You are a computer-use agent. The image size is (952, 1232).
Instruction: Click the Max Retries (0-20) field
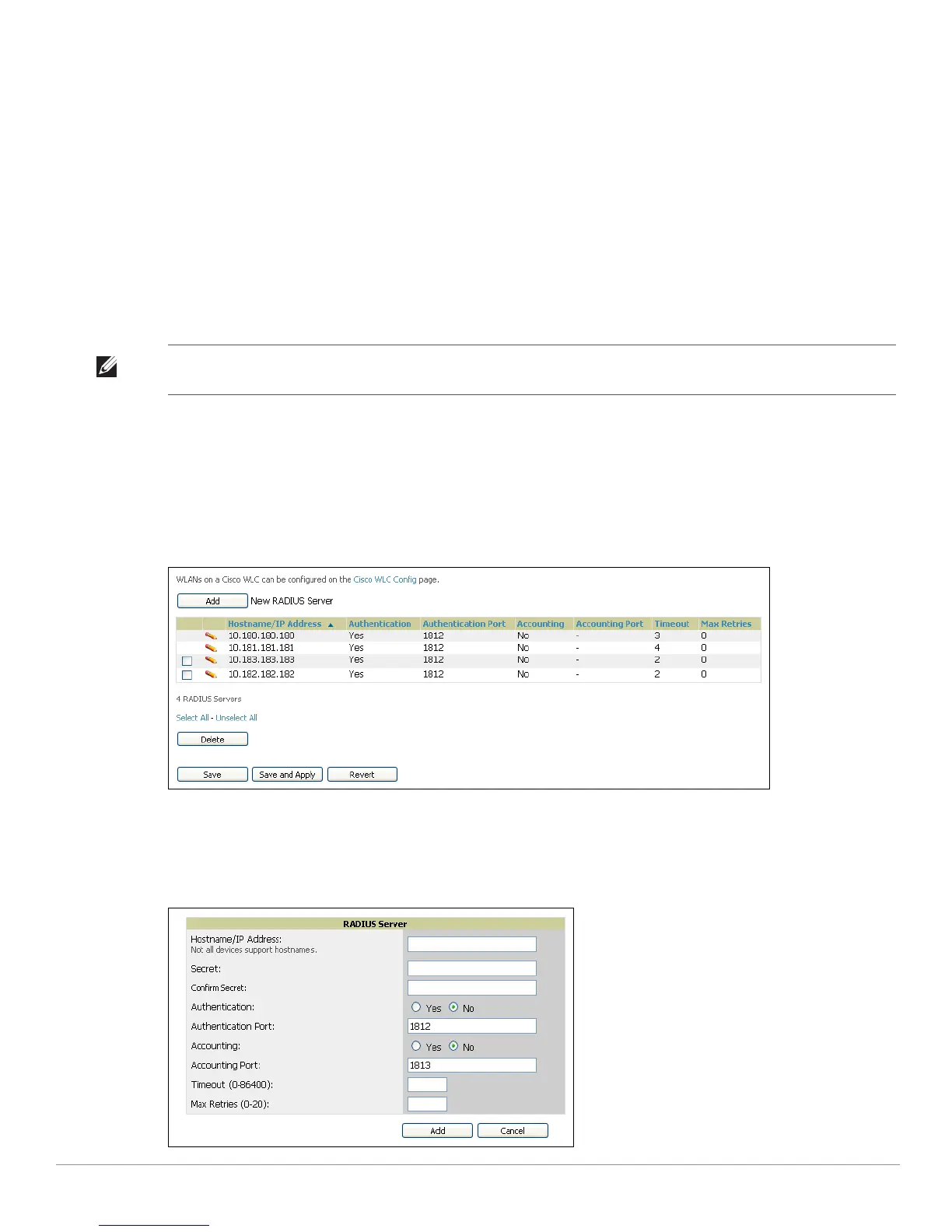tap(427, 1104)
